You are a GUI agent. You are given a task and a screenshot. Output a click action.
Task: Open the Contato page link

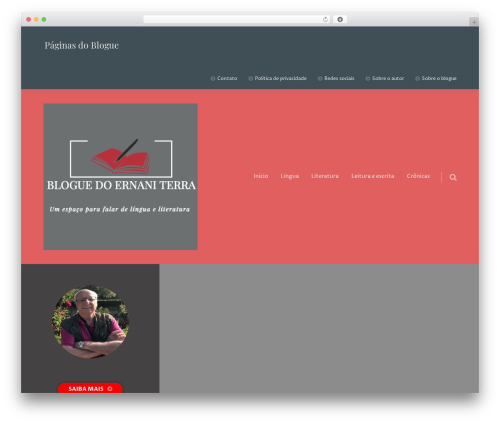click(x=227, y=78)
